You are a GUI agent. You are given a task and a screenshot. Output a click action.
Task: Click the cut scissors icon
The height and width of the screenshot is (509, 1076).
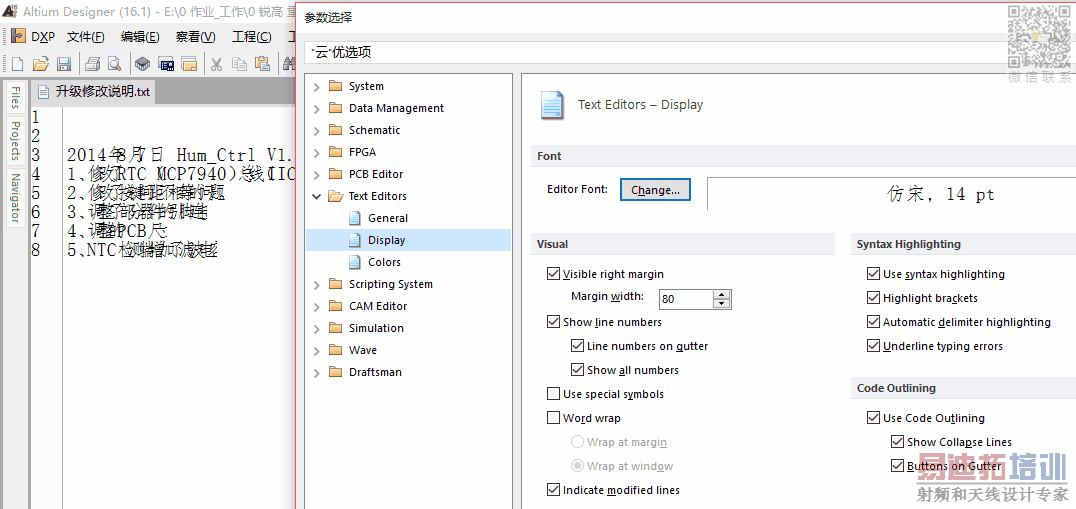[x=216, y=64]
